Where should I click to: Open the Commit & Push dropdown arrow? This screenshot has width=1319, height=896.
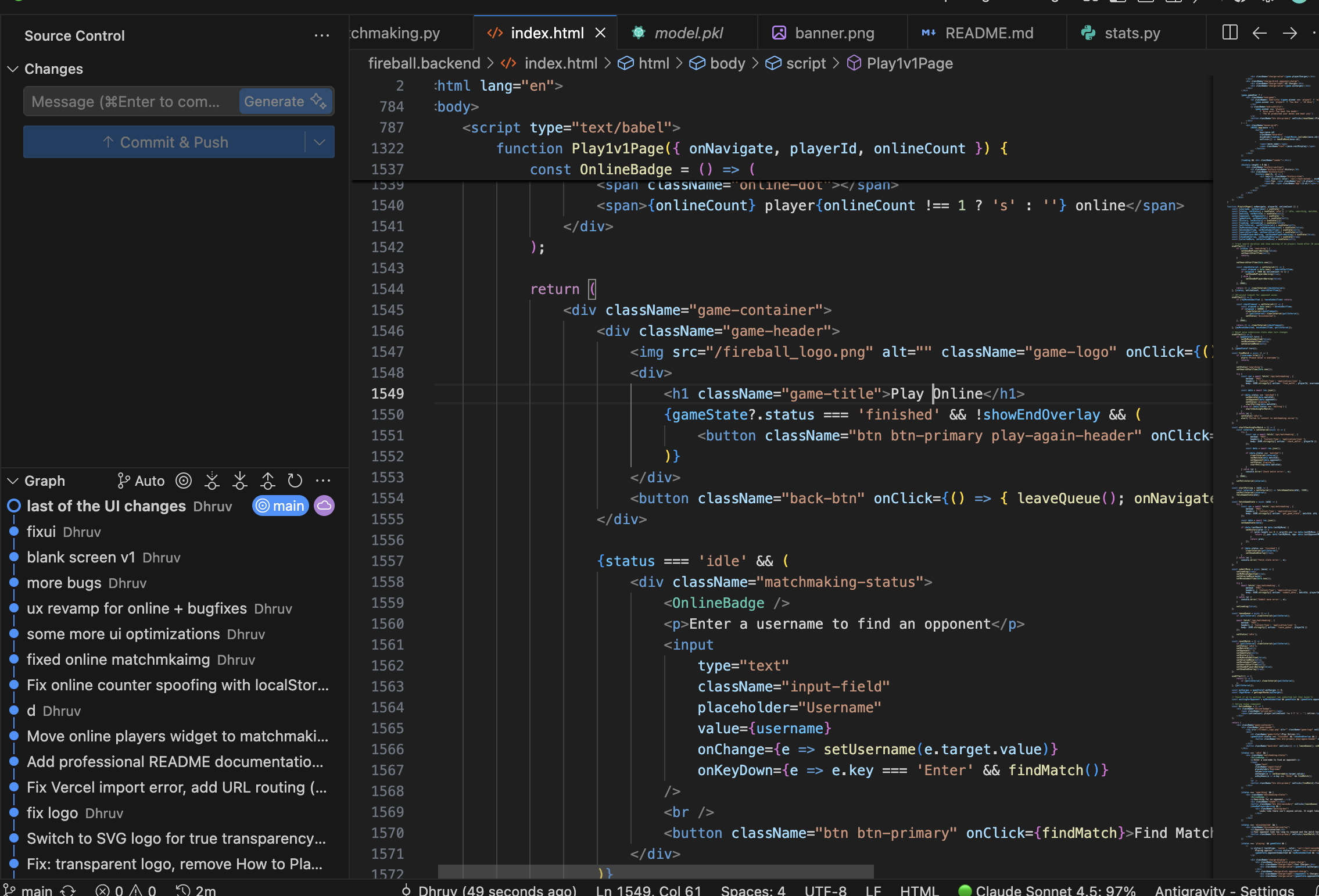[319, 142]
